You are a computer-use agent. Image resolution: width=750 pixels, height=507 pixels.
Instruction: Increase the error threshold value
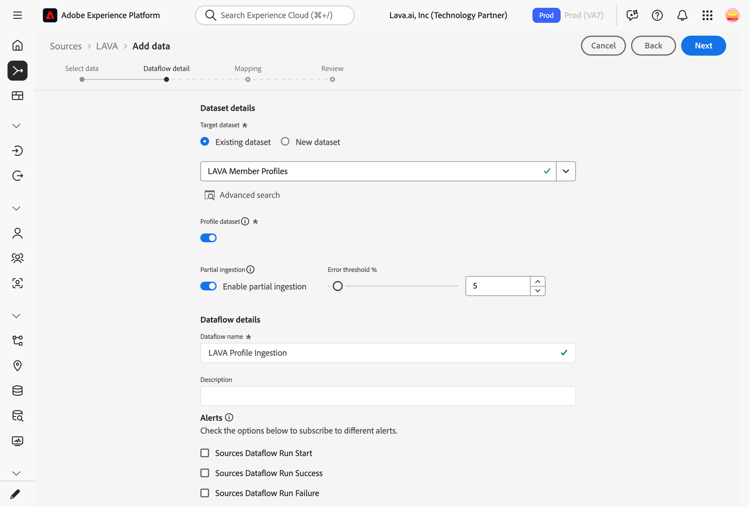pos(538,281)
